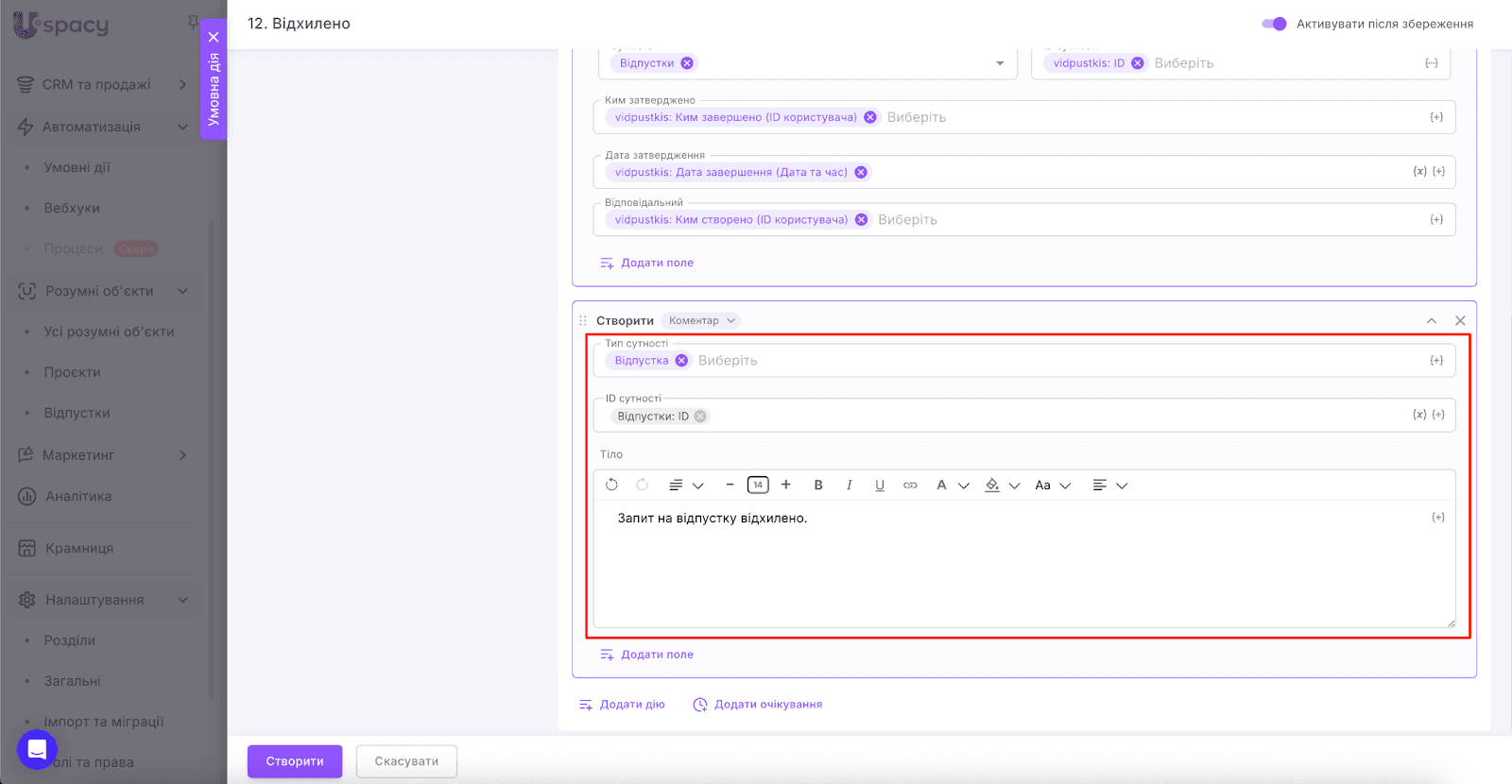Image resolution: width=1512 pixels, height=784 pixels.
Task: Open Вебхуки in sidebar
Action: click(x=72, y=208)
